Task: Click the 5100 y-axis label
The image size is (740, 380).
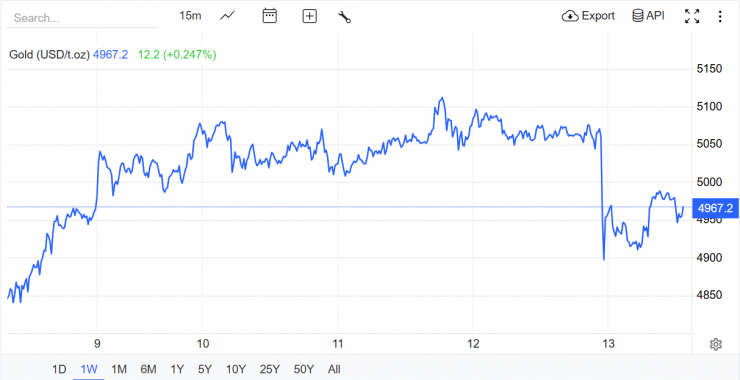Action: (x=709, y=107)
